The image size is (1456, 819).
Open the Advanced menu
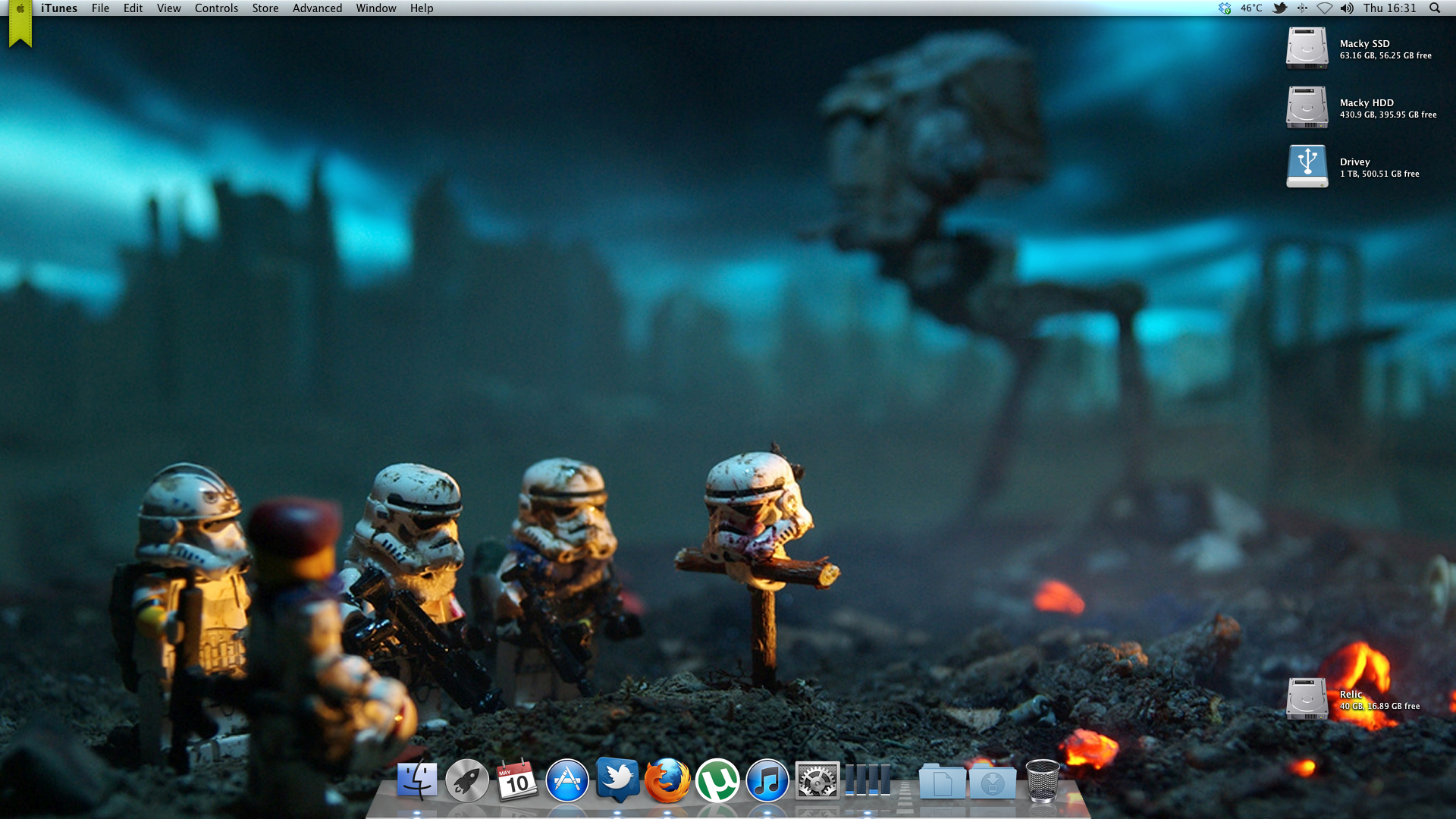[x=317, y=8]
